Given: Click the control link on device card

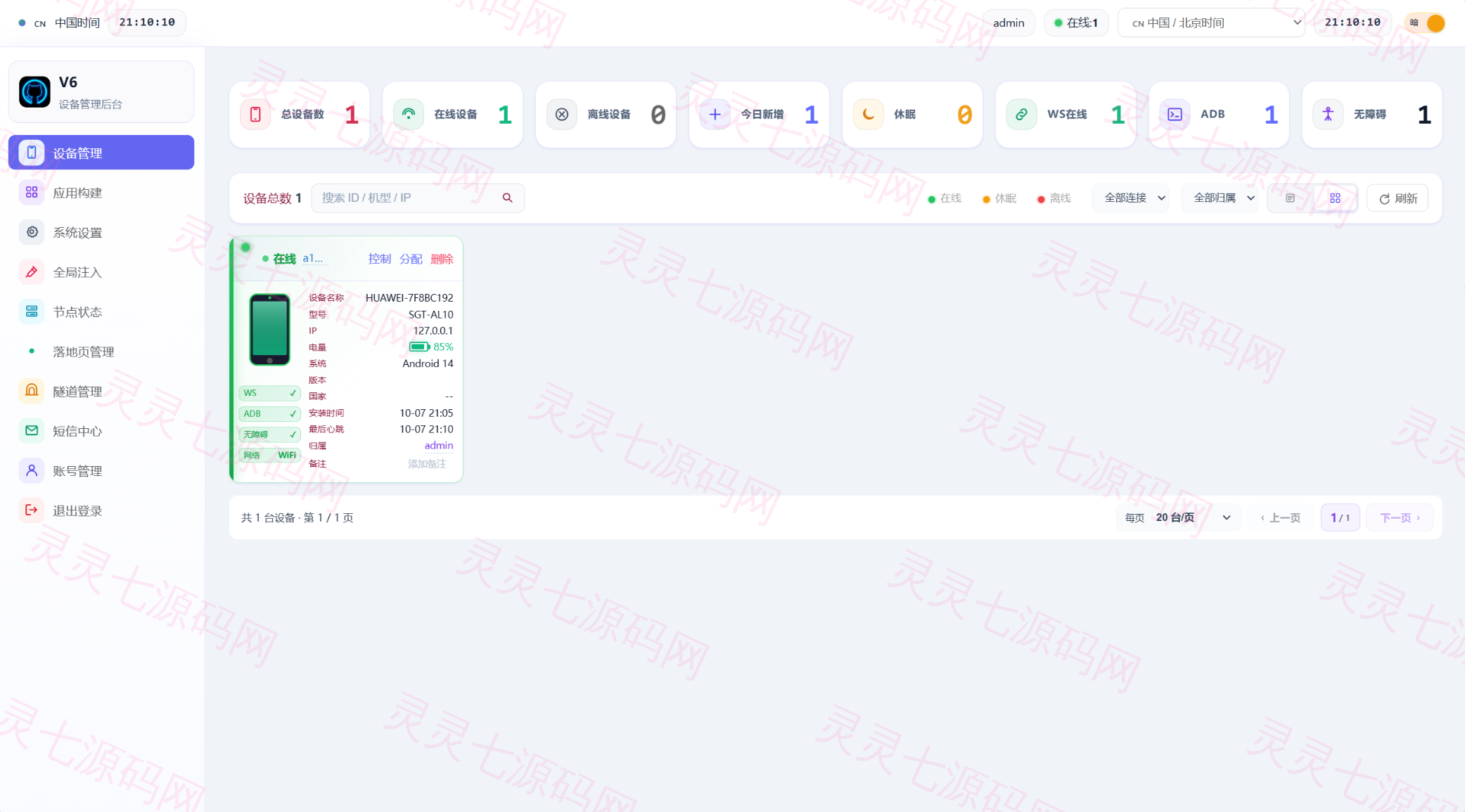Looking at the screenshot, I should (380, 259).
